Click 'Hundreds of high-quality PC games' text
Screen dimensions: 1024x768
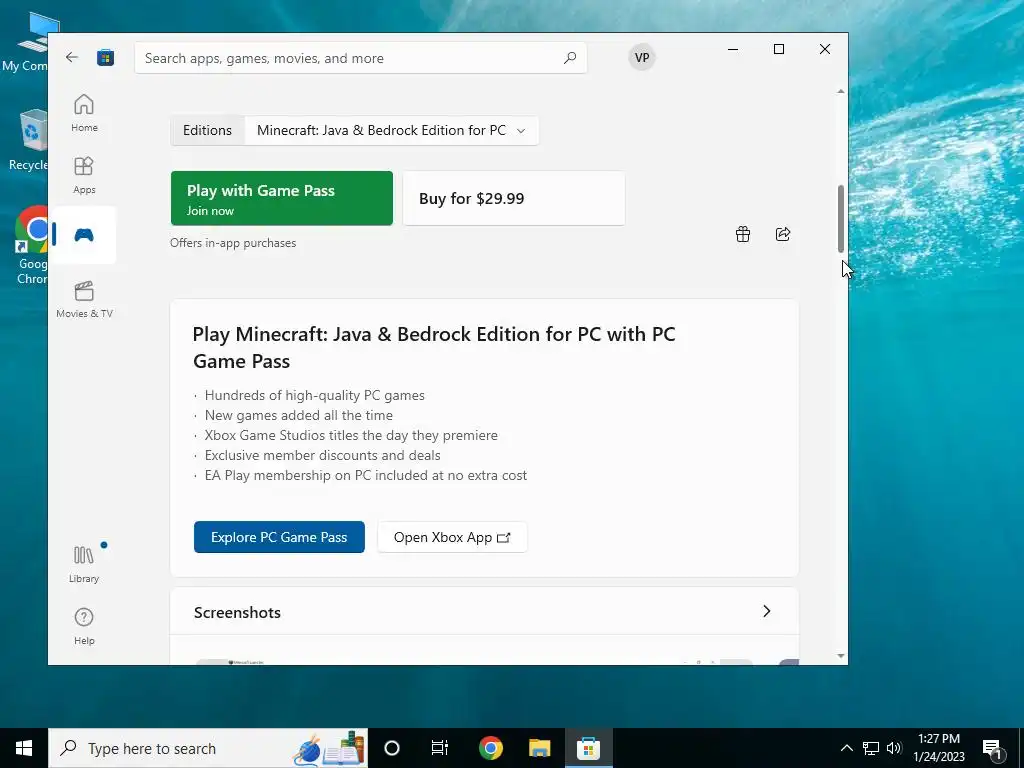[314, 395]
